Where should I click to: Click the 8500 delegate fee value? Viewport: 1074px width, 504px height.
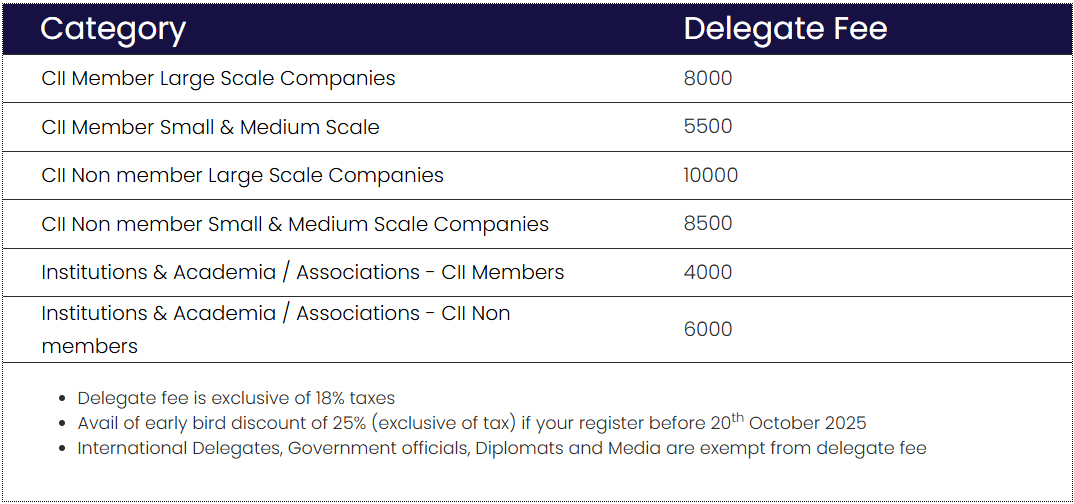tap(708, 224)
